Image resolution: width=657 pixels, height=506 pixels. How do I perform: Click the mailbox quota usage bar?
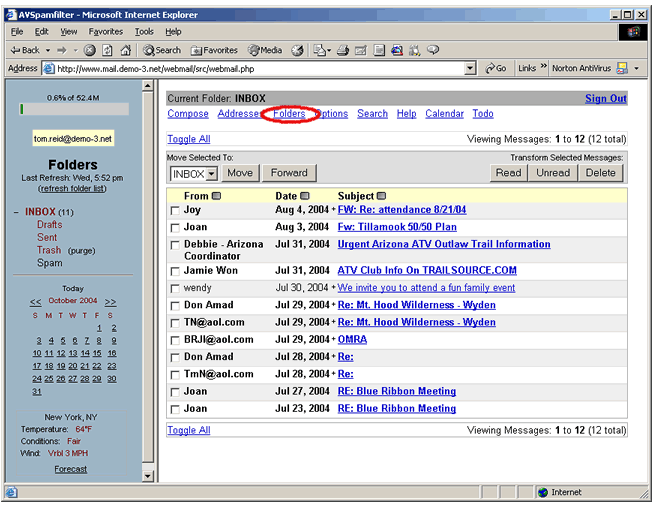[x=74, y=109]
